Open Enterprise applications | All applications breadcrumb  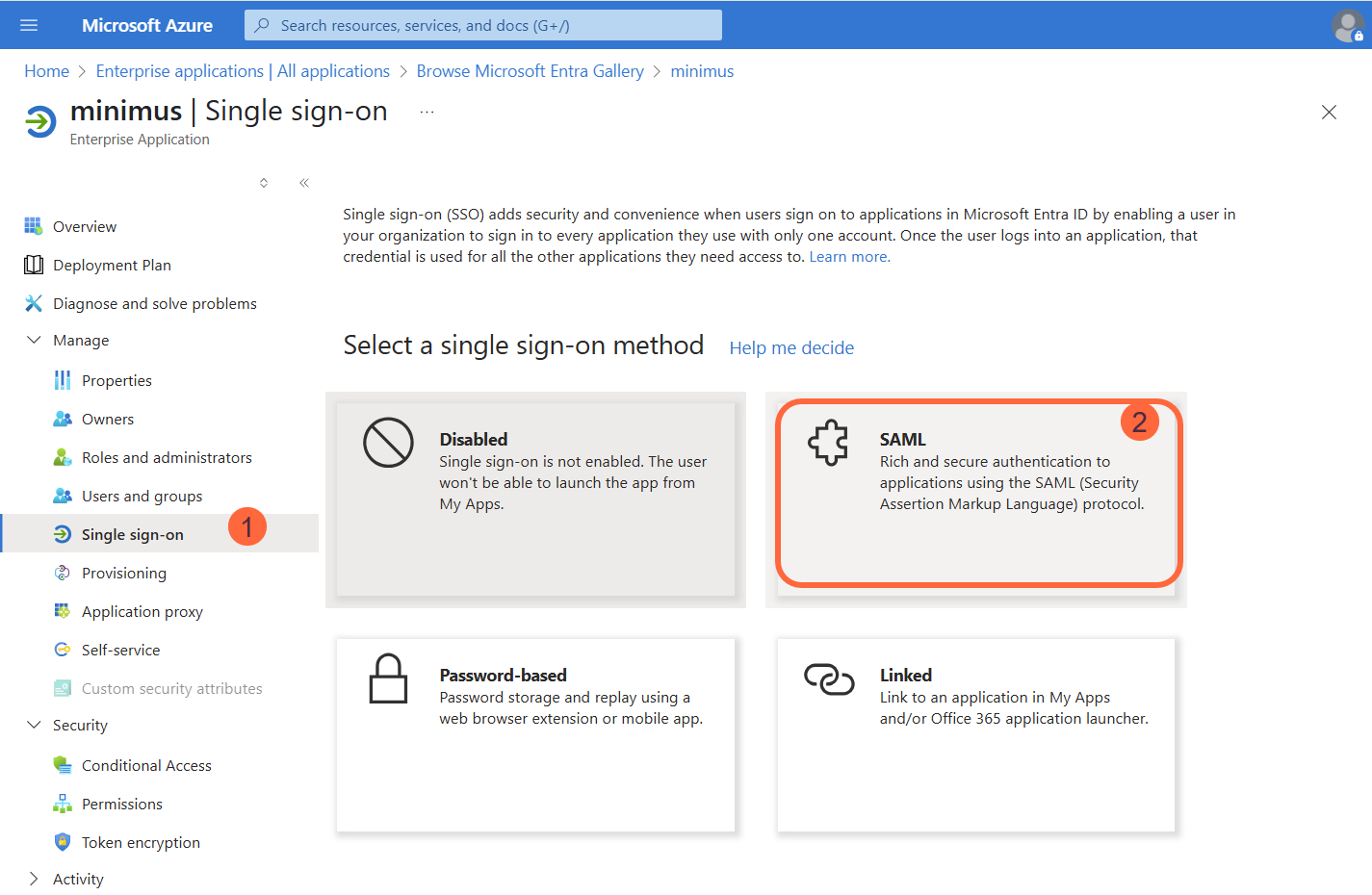point(243,71)
